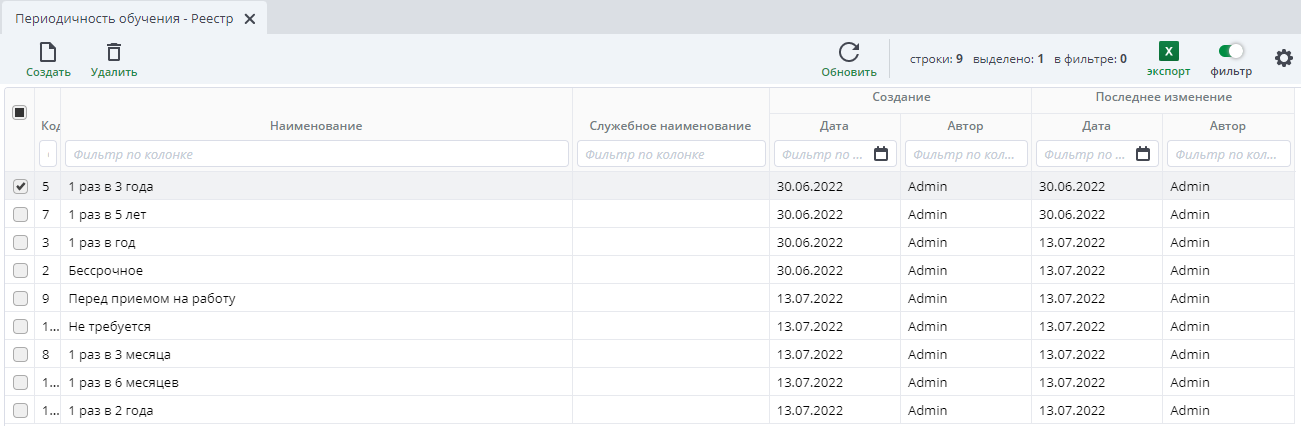This screenshot has height=426, width=1301.
Task: Click the Удалить trash icon
Action: click(x=114, y=53)
